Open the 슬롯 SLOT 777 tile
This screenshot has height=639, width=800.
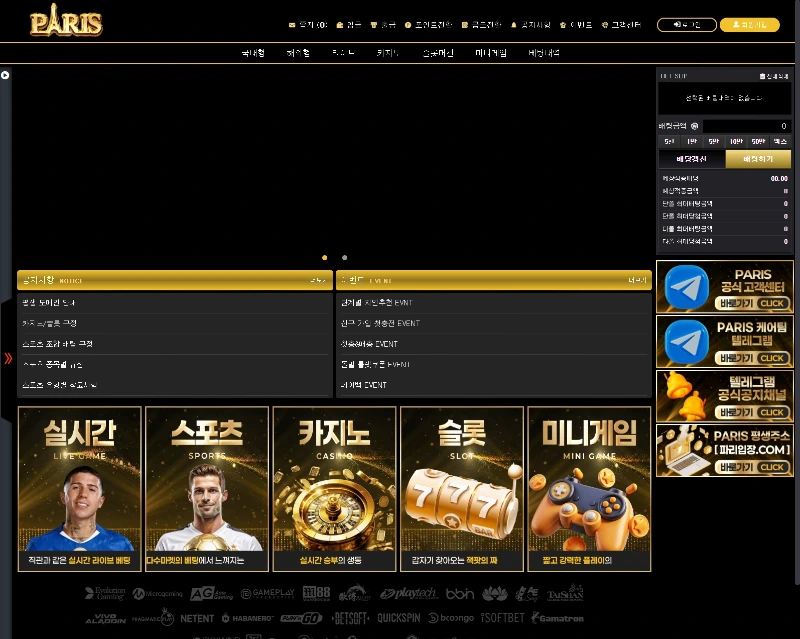pyautogui.click(x=461, y=488)
